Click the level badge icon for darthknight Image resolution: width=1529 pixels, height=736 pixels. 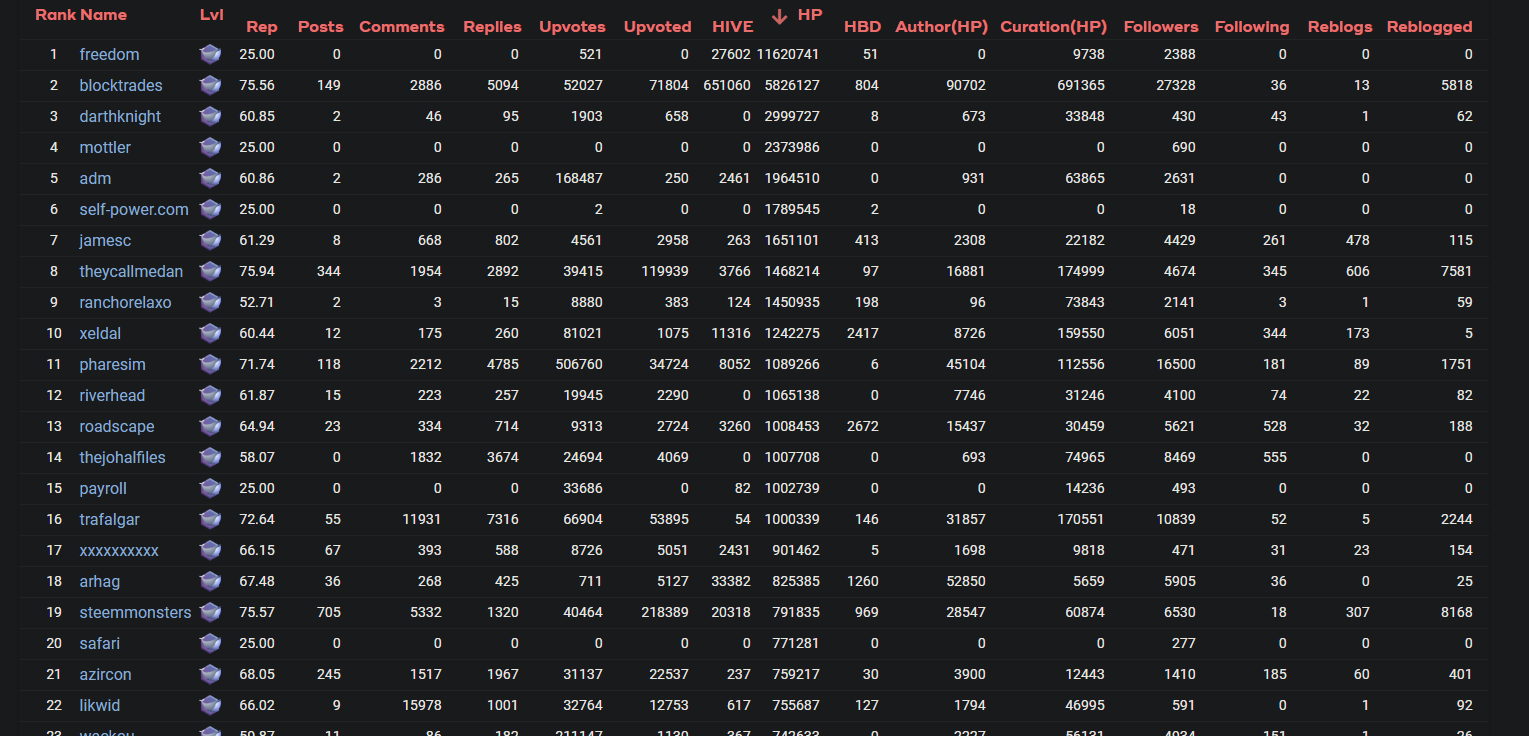coord(210,116)
